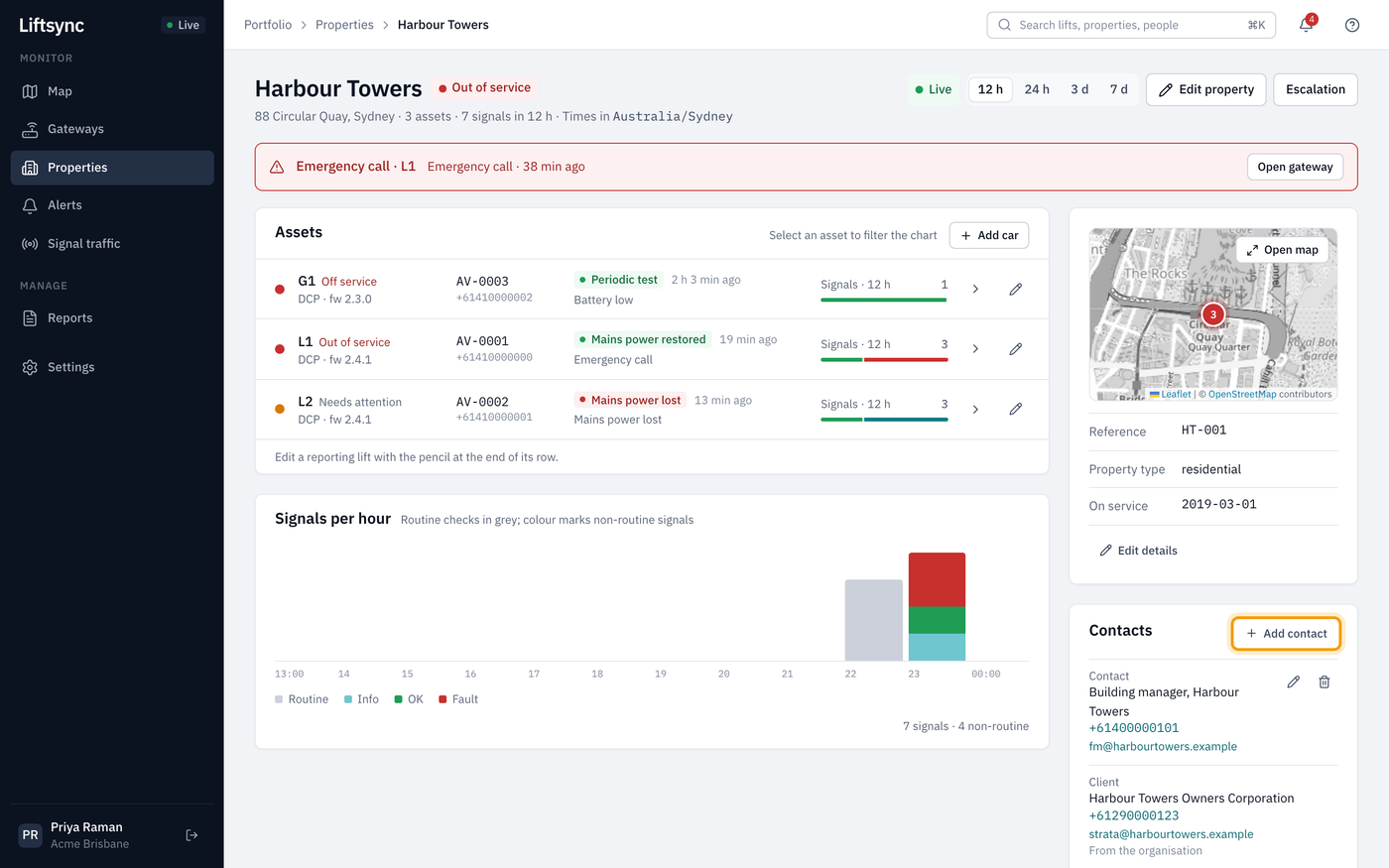
Task: Go to Portfolio in the breadcrumb
Action: click(x=268, y=25)
